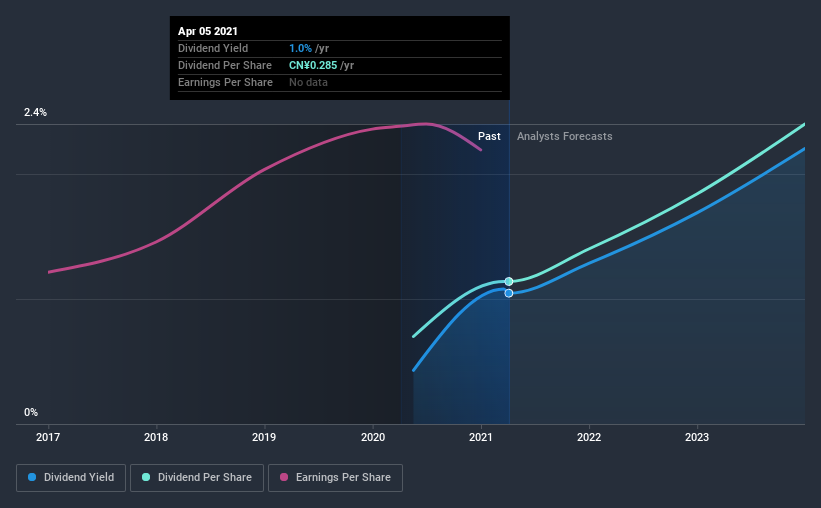This screenshot has height=508, width=821.
Task: Click the 2020 x-axis label
Action: click(x=373, y=437)
